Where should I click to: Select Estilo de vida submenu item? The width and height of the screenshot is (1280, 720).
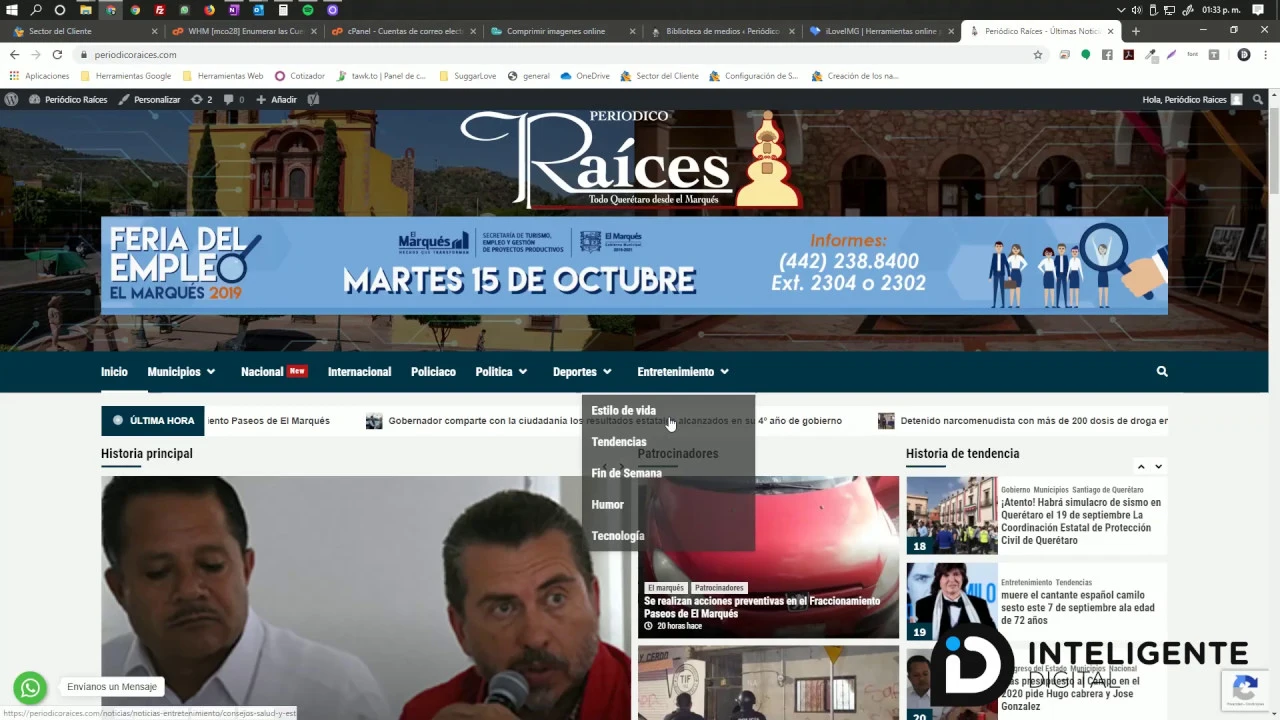[623, 410]
